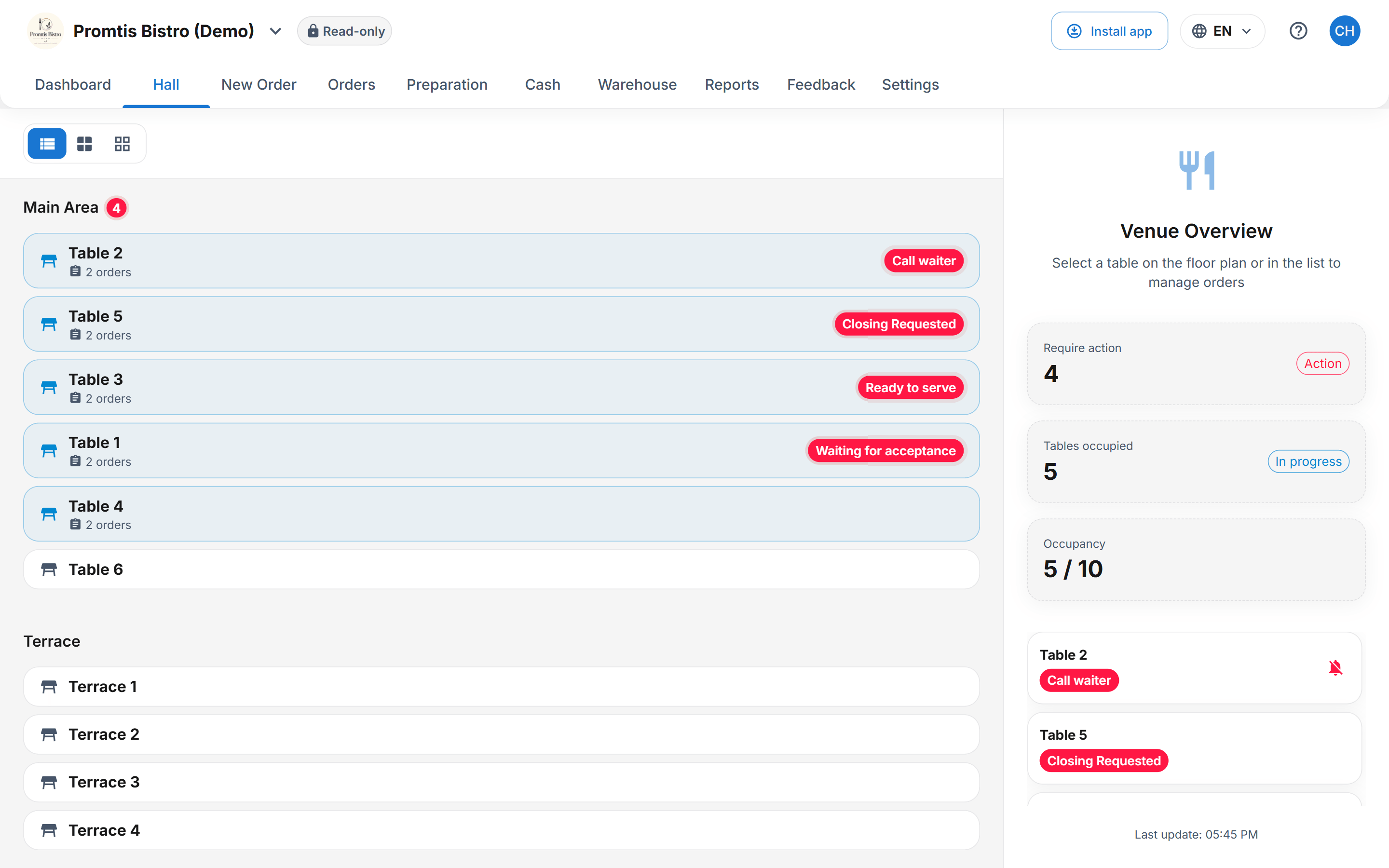
Task: Select Terrace 1 row
Action: click(x=501, y=687)
